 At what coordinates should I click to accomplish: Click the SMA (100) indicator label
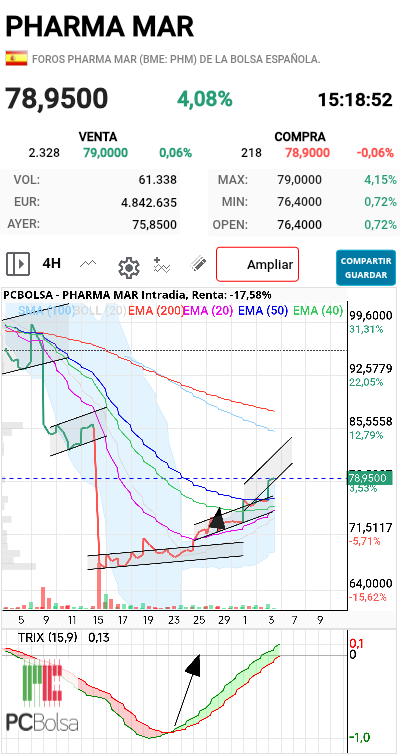(46, 311)
